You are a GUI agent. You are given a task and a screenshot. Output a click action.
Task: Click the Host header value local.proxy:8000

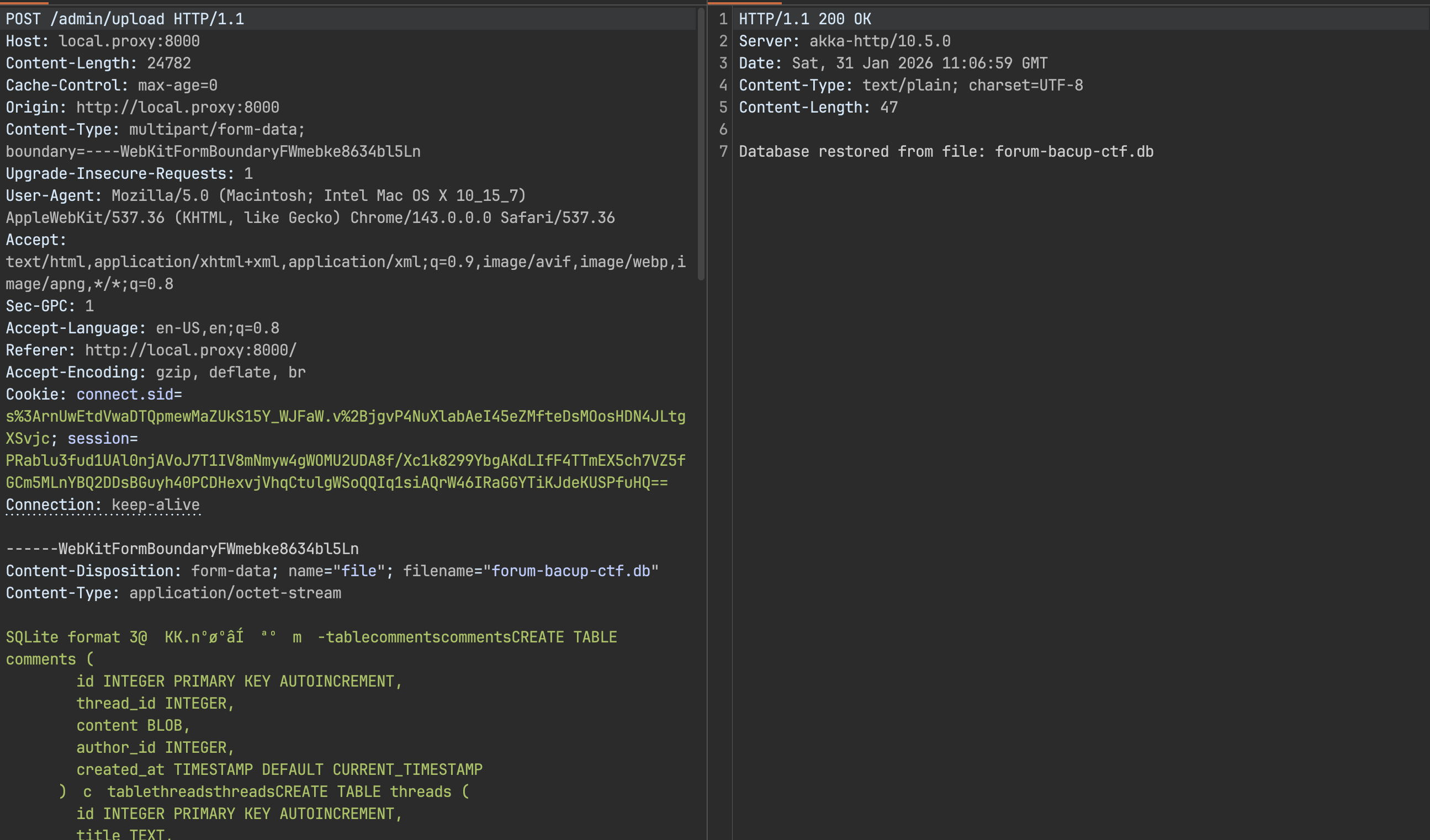pyautogui.click(x=129, y=41)
